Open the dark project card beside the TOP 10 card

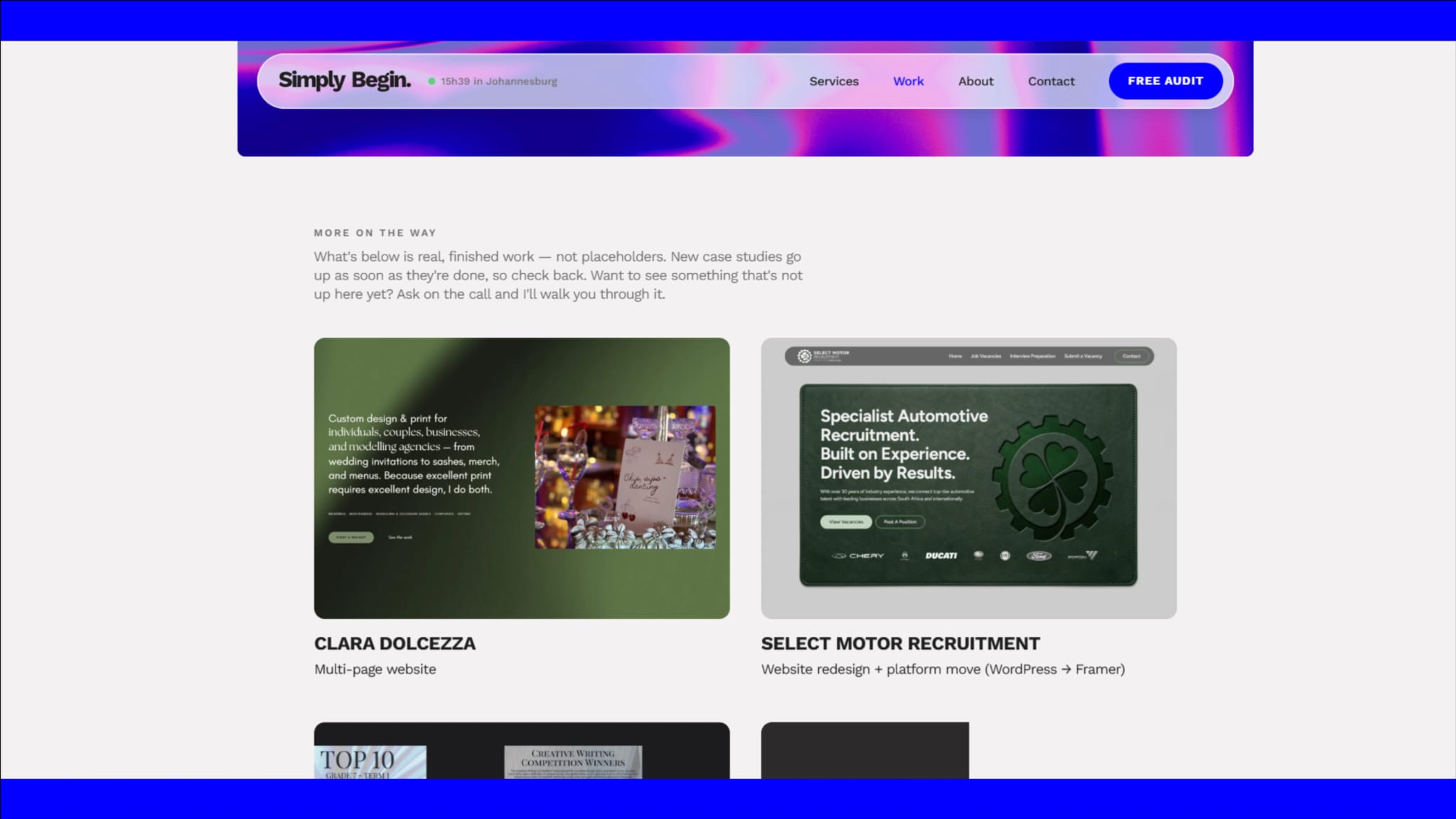click(x=864, y=751)
